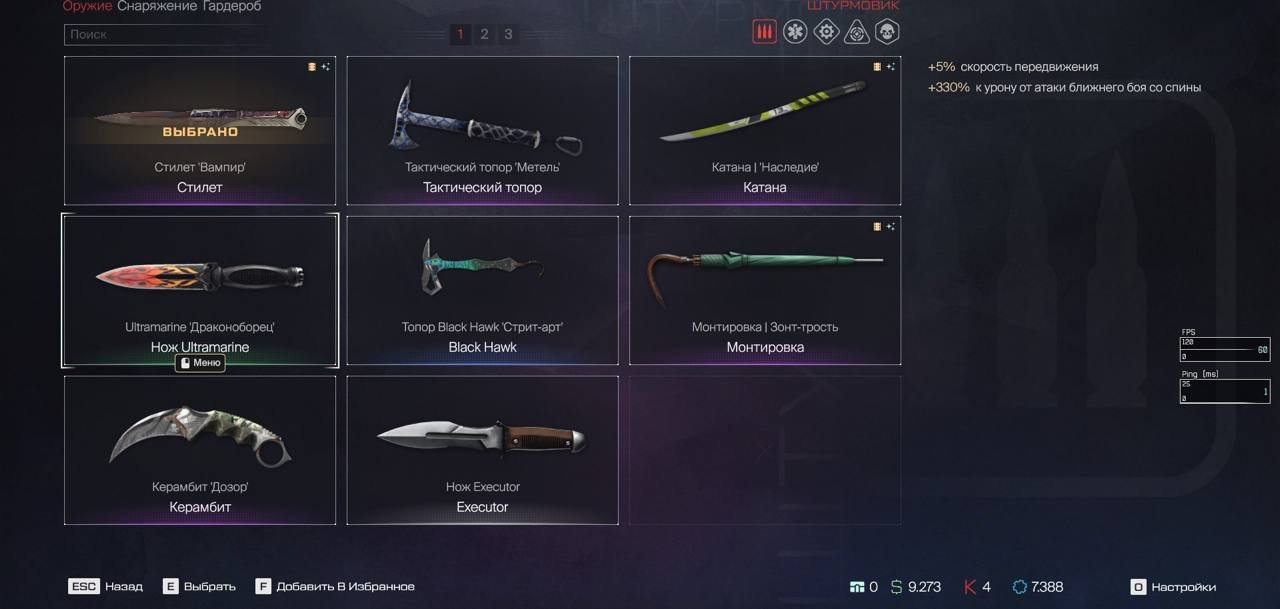Switch to the Medic class icon

click(795, 32)
